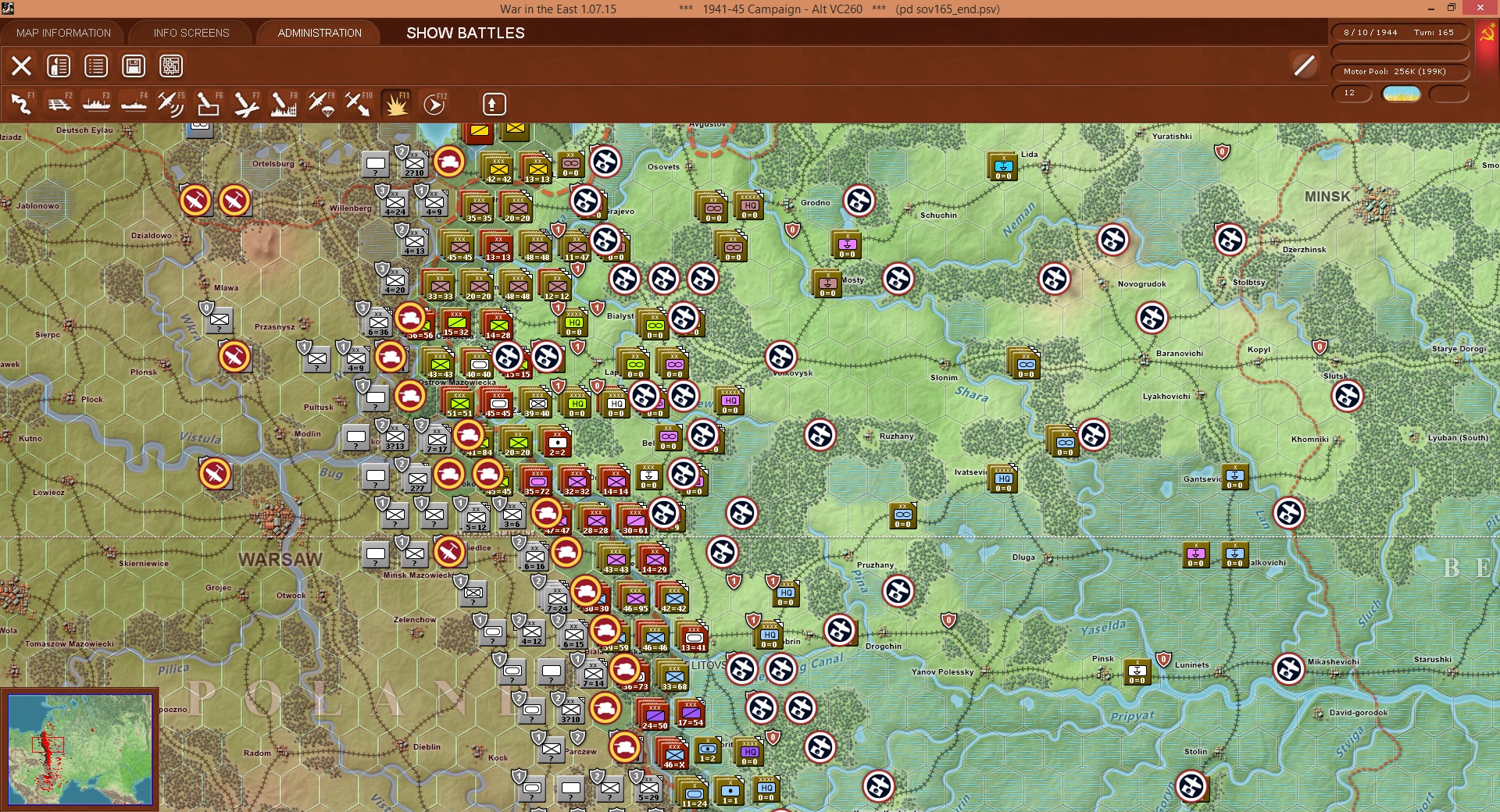Image resolution: width=1500 pixels, height=812 pixels.
Task: Click the unit counter right of Pinsk
Action: [x=1137, y=671]
